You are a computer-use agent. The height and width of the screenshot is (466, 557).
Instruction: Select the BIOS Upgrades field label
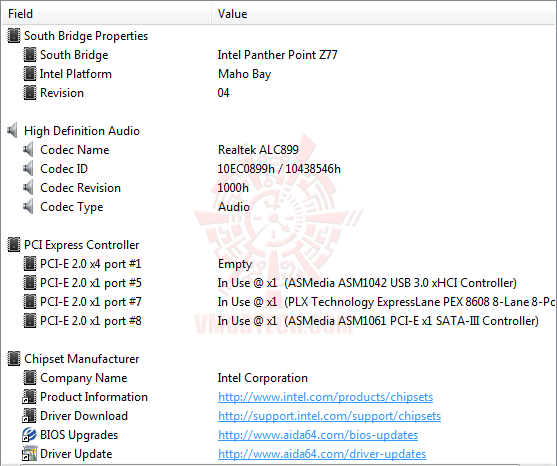[x=79, y=435]
